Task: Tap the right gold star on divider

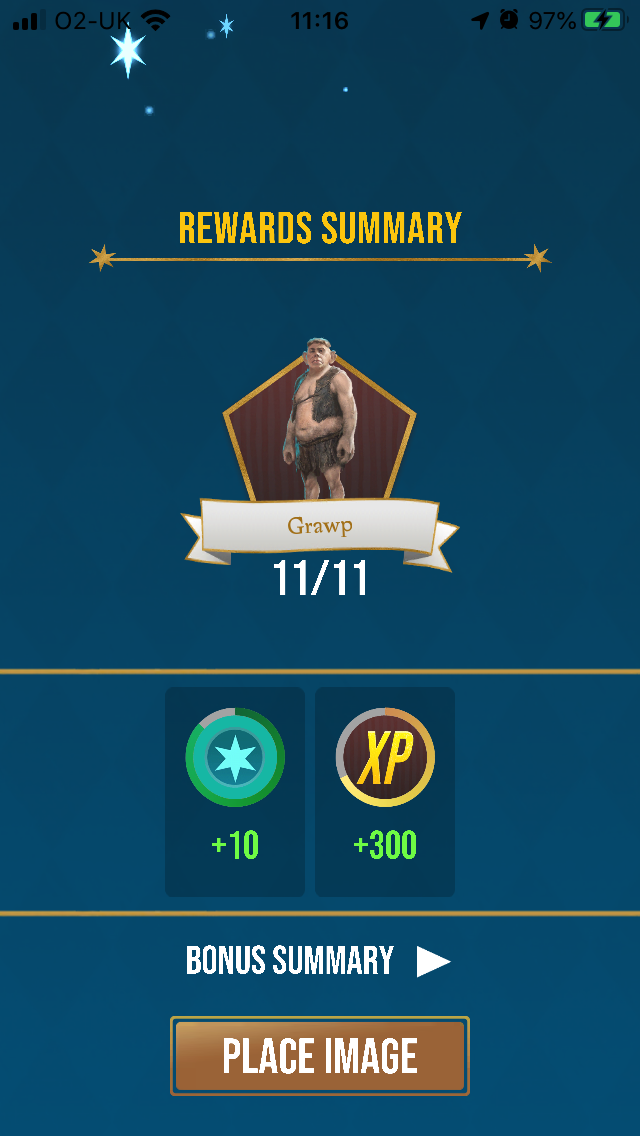Action: click(x=537, y=258)
